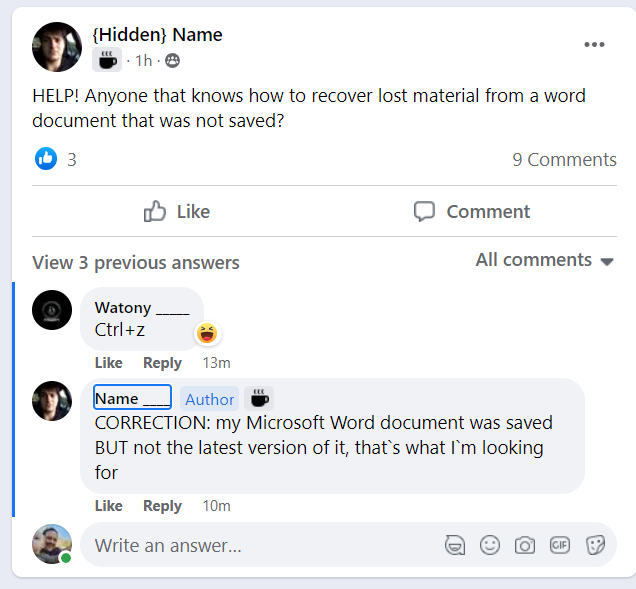Click the coffee cup badge under the poster's name
636x589 pixels.
coord(107,60)
